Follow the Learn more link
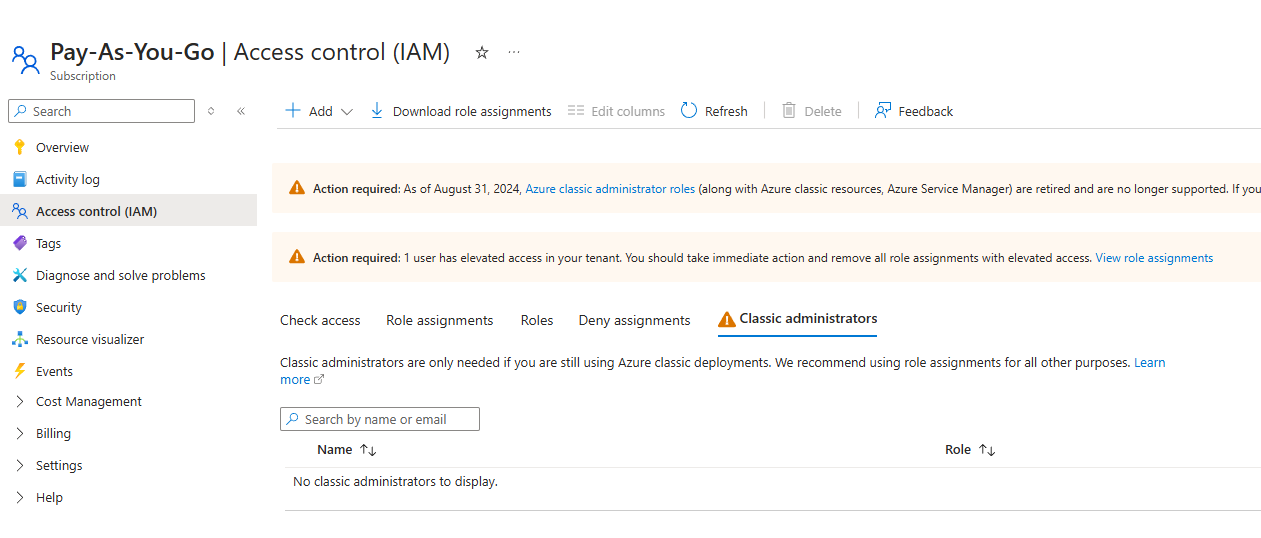This screenshot has height=538, width=1261. coord(1150,363)
